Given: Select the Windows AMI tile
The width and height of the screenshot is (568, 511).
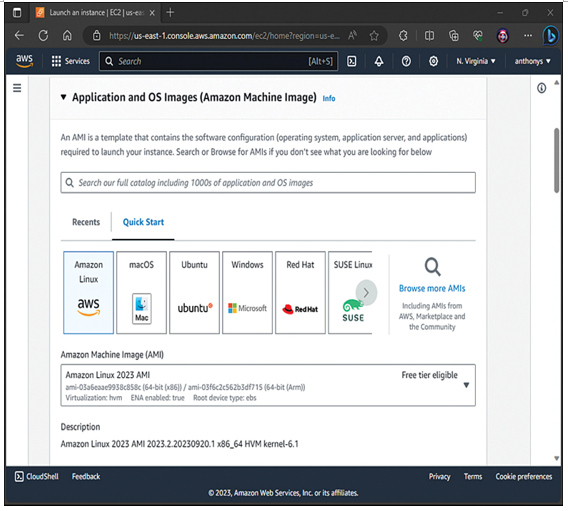Looking at the screenshot, I should pyautogui.click(x=247, y=292).
